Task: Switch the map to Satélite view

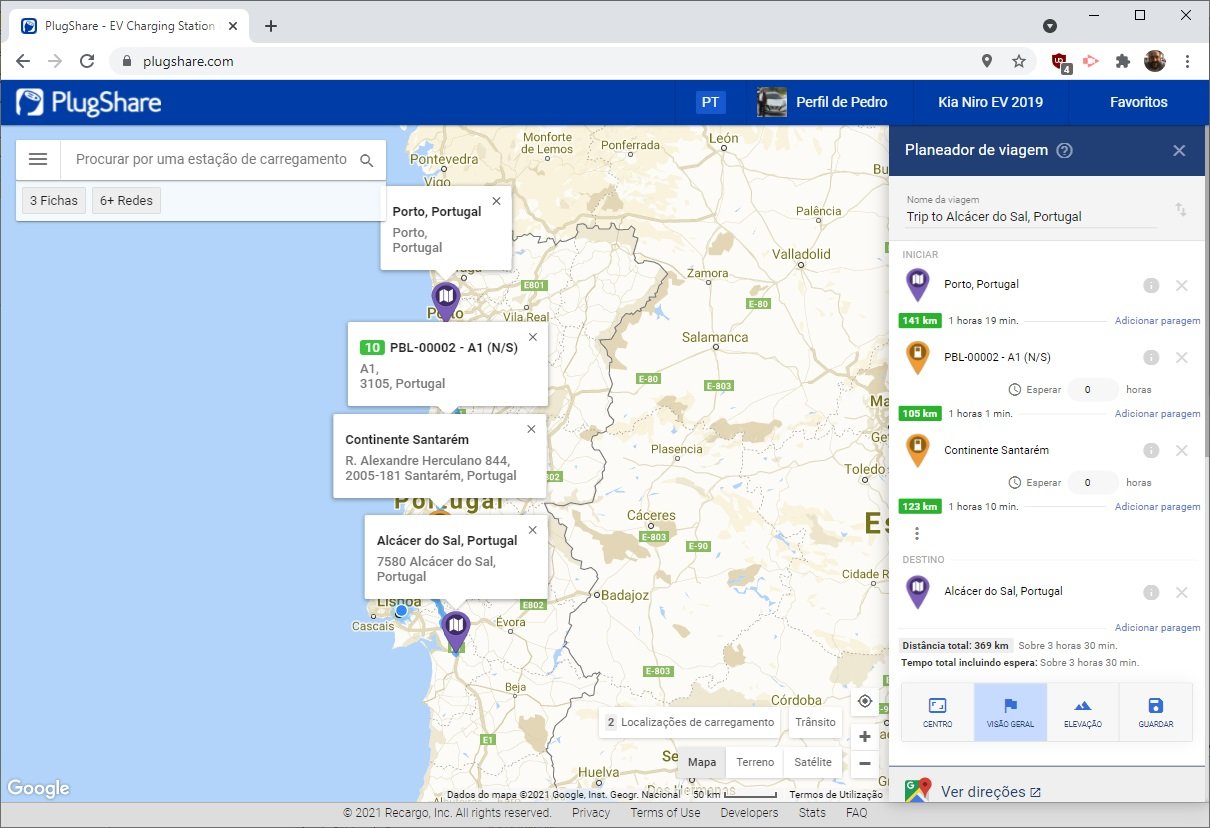Action: tap(812, 762)
